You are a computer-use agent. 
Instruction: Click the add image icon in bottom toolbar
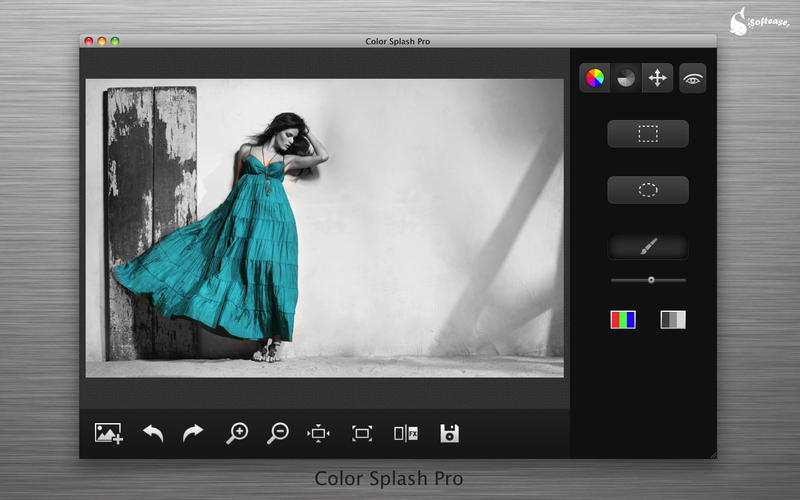[x=108, y=433]
